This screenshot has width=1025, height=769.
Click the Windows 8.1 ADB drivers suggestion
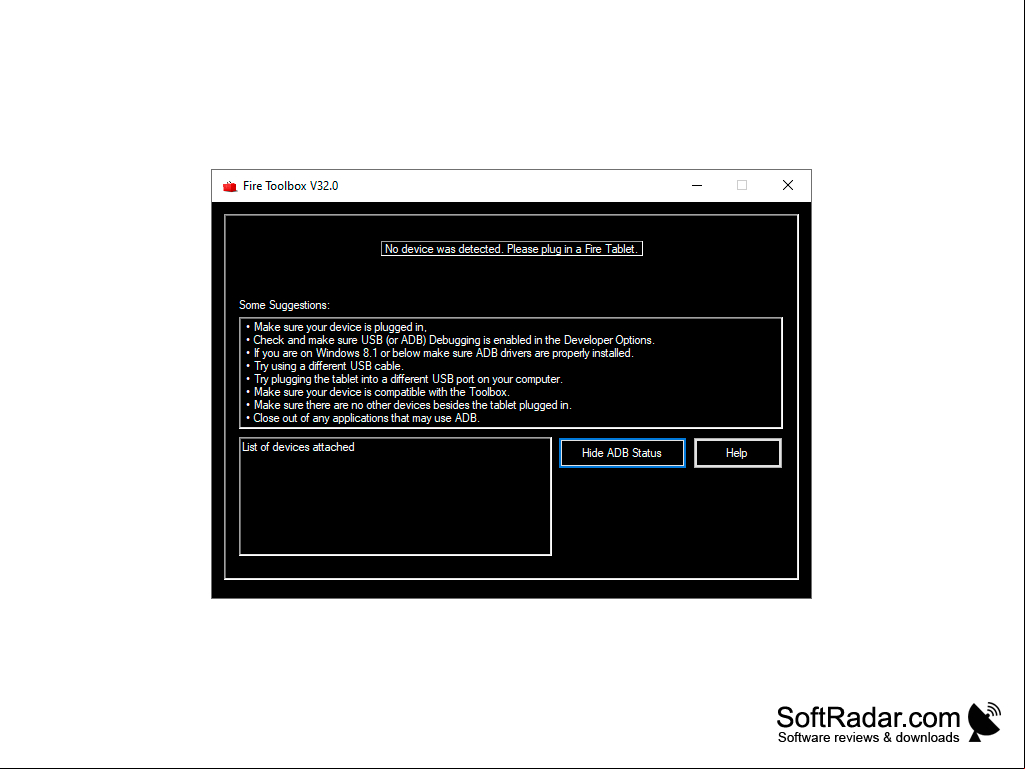pos(439,353)
